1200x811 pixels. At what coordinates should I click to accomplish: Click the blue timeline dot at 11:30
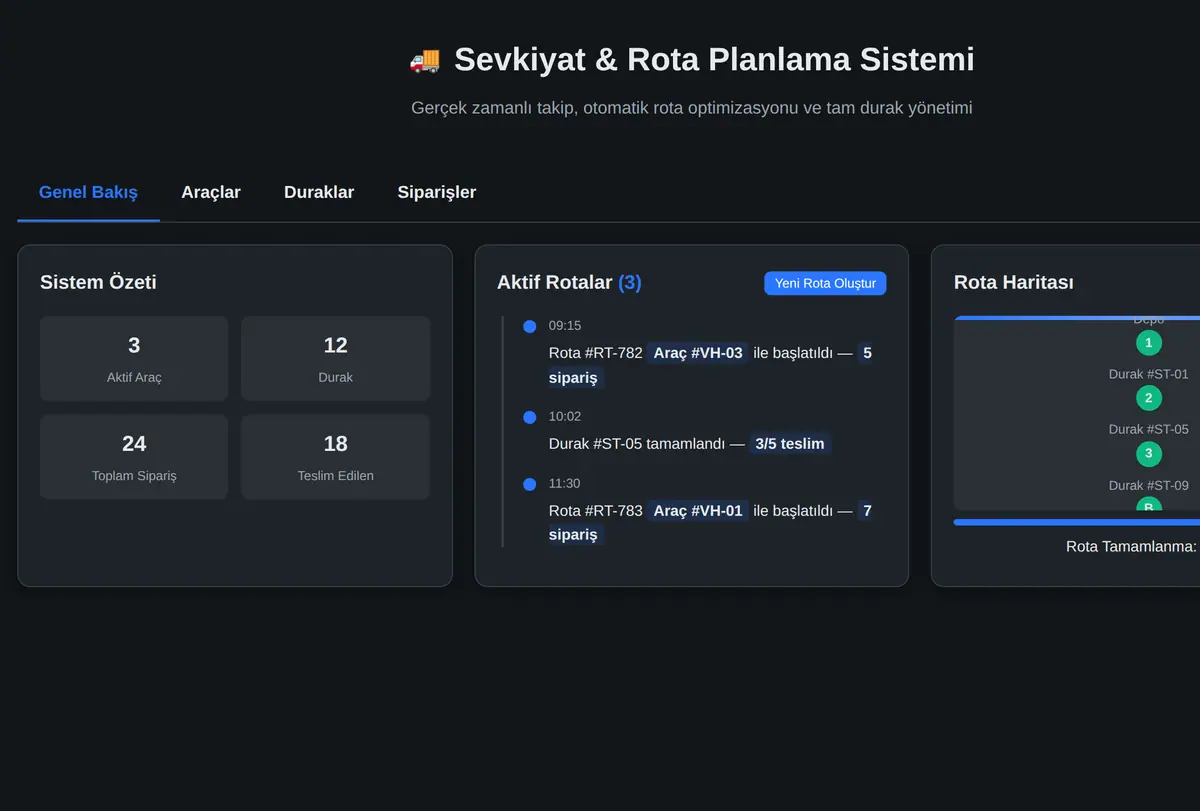pos(529,484)
